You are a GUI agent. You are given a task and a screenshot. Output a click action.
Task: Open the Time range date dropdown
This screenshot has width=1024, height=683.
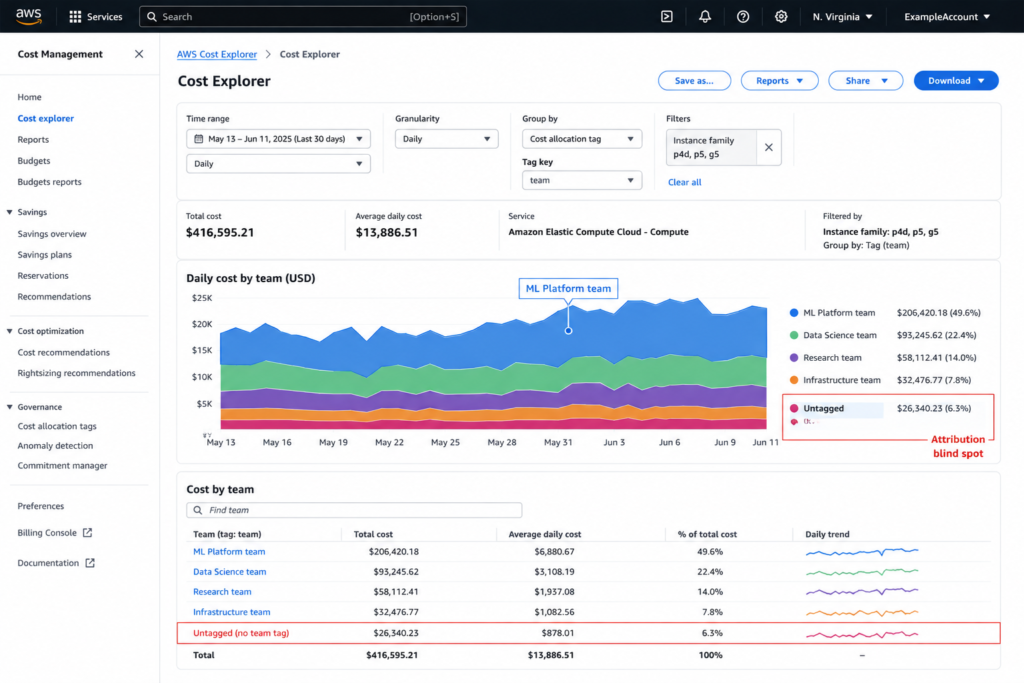point(278,138)
